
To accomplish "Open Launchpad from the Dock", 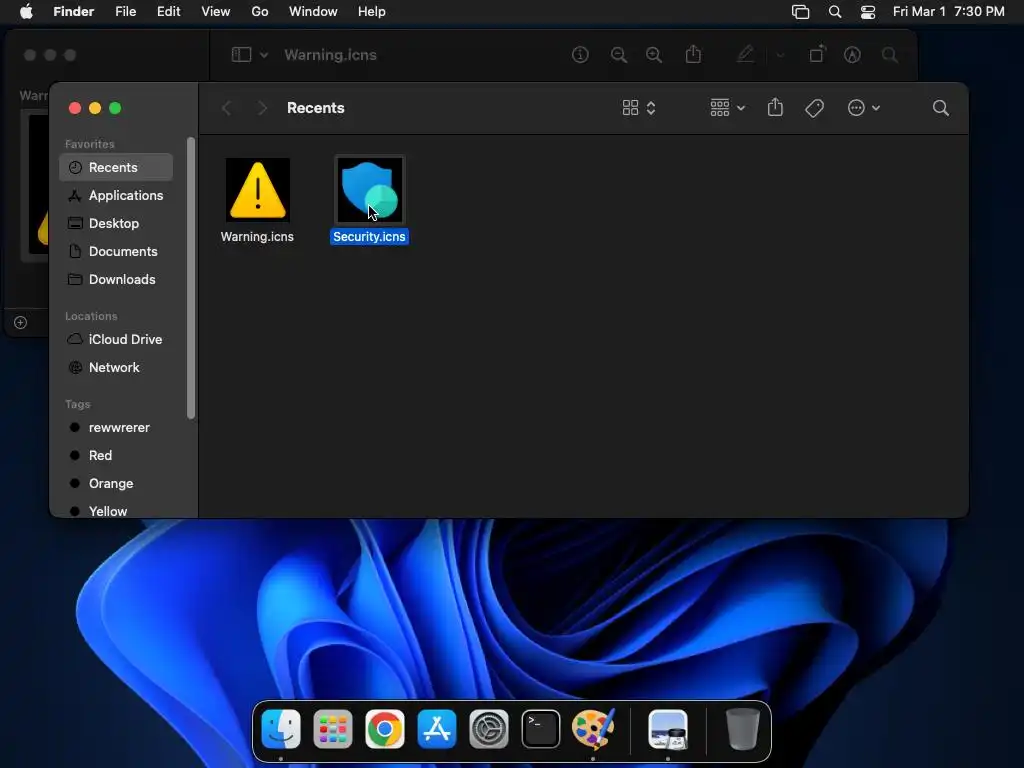I will click(333, 729).
